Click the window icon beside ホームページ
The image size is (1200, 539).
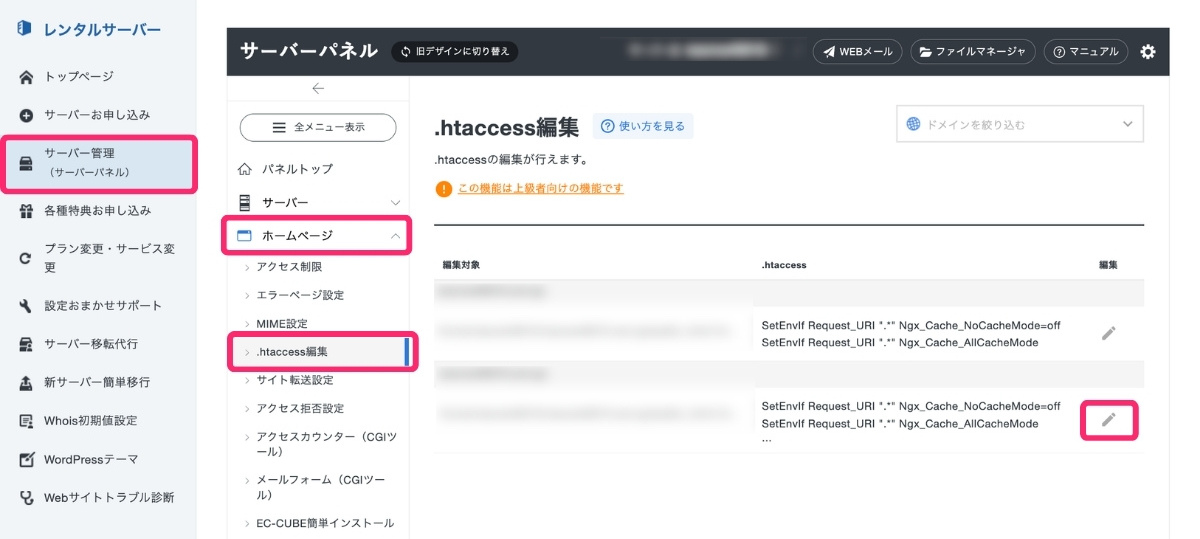245,236
